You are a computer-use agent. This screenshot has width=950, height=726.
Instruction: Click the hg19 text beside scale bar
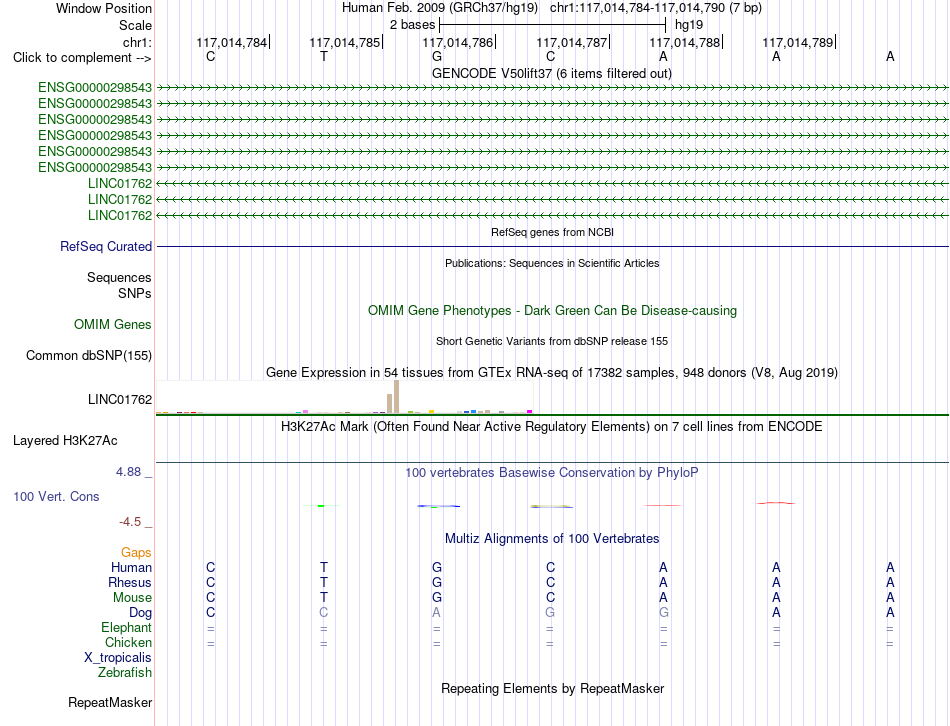(689, 25)
